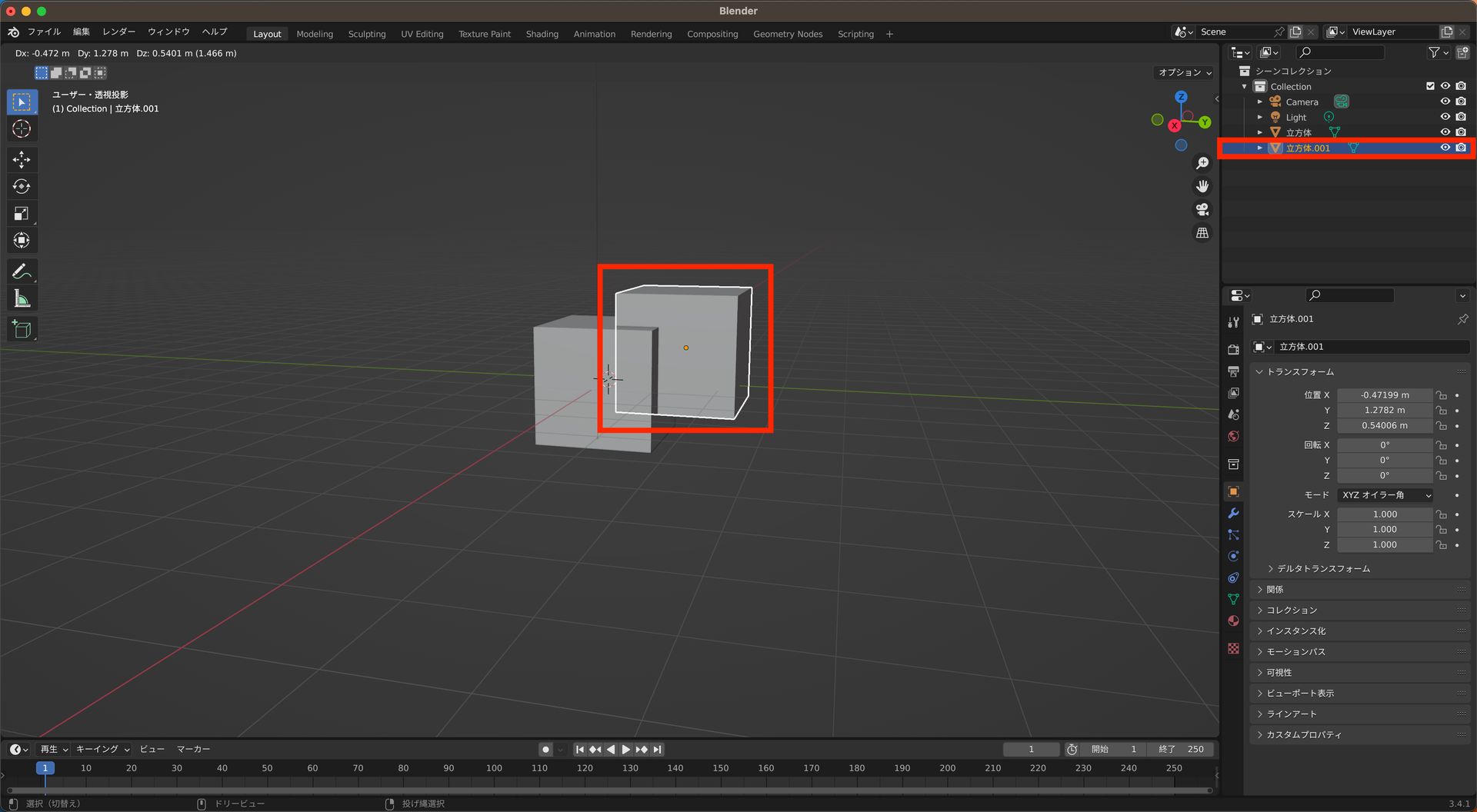Toggle the Collection checkbox in outliner

pyautogui.click(x=1430, y=86)
